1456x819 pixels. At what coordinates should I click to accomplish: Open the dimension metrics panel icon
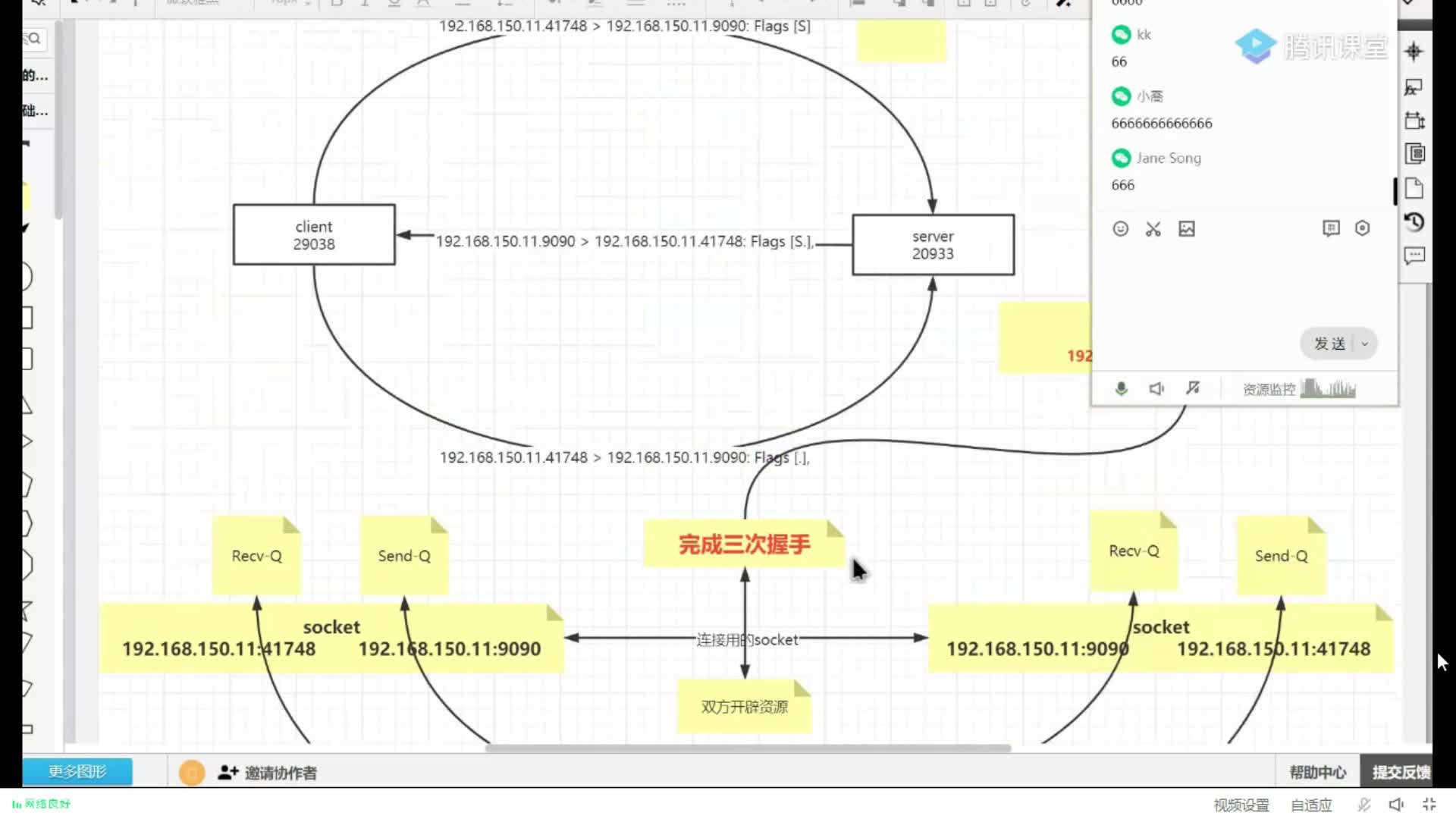1414,121
